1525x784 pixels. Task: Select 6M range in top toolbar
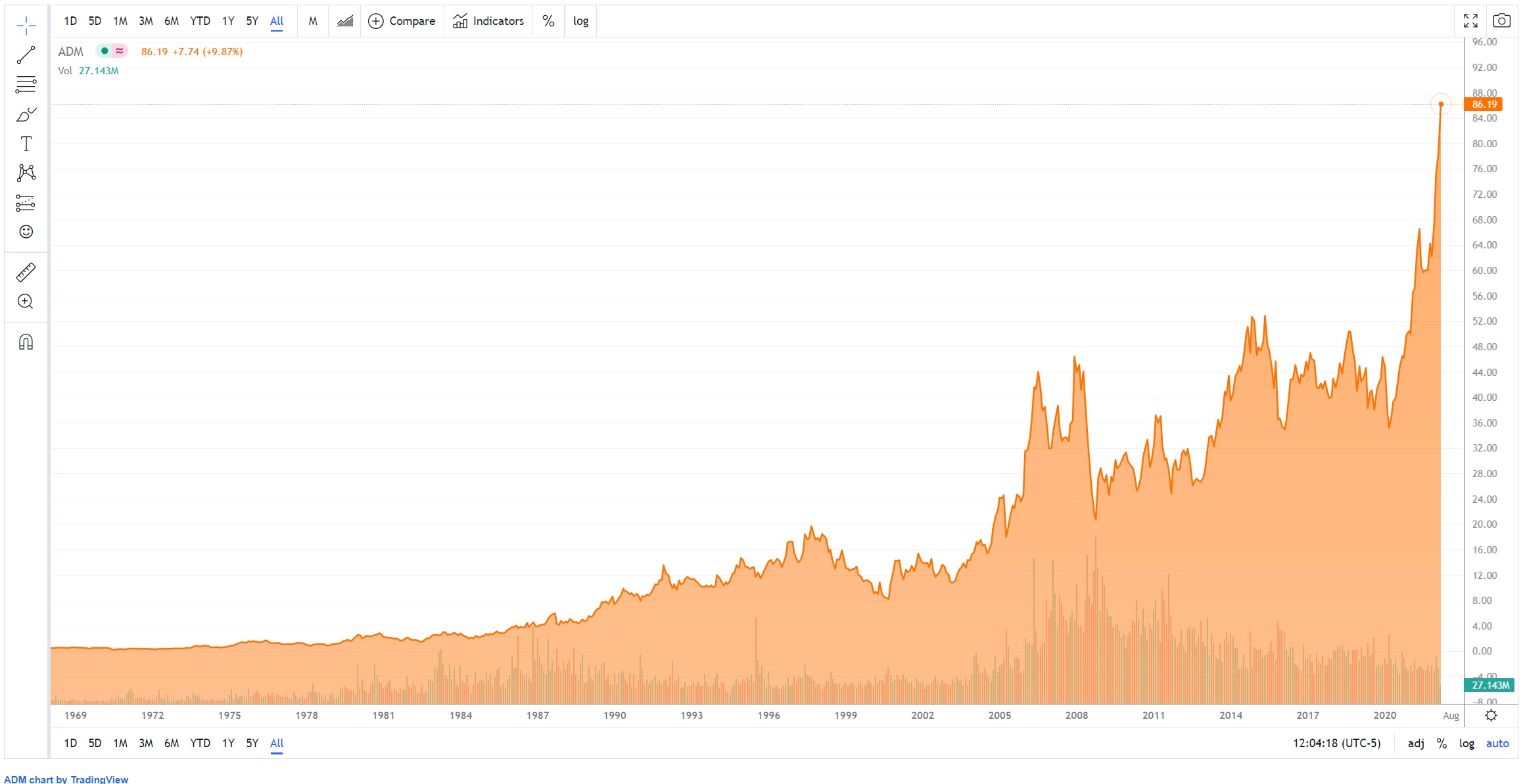coord(172,21)
